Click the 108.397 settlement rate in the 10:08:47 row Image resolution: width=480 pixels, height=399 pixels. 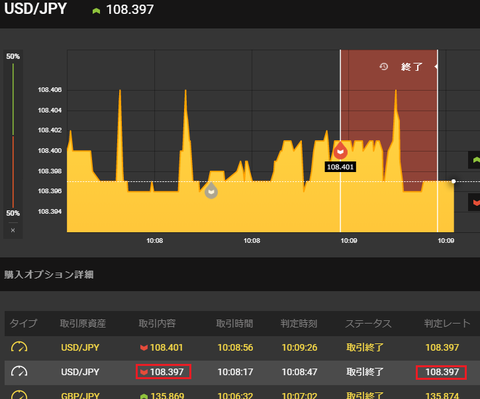(x=442, y=372)
